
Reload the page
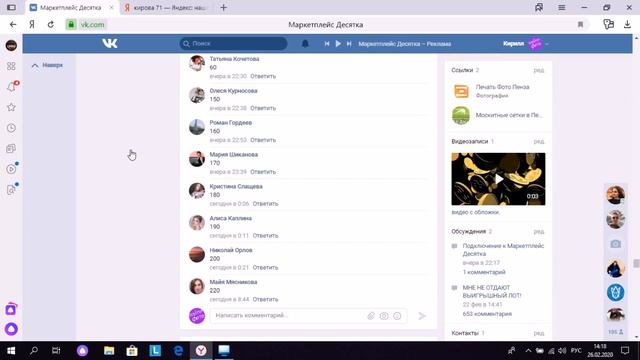tap(51, 24)
